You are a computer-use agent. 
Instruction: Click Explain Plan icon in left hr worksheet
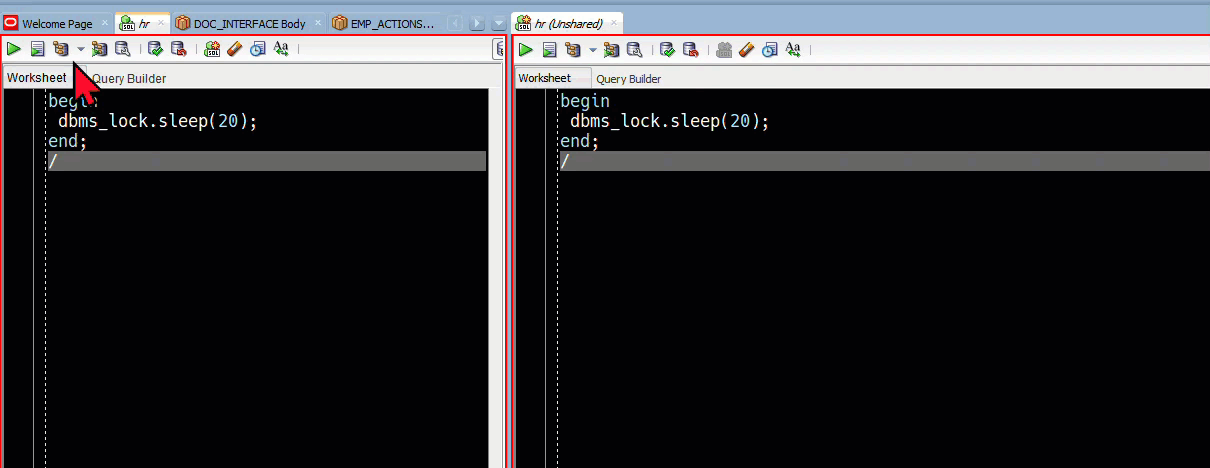[x=62, y=48]
